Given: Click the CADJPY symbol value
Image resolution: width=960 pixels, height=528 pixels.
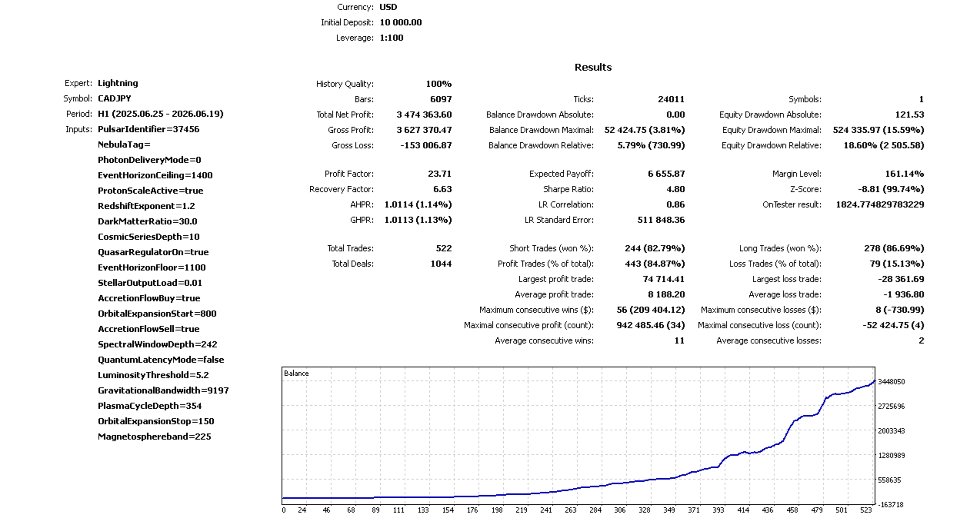Looking at the screenshot, I should [114, 99].
